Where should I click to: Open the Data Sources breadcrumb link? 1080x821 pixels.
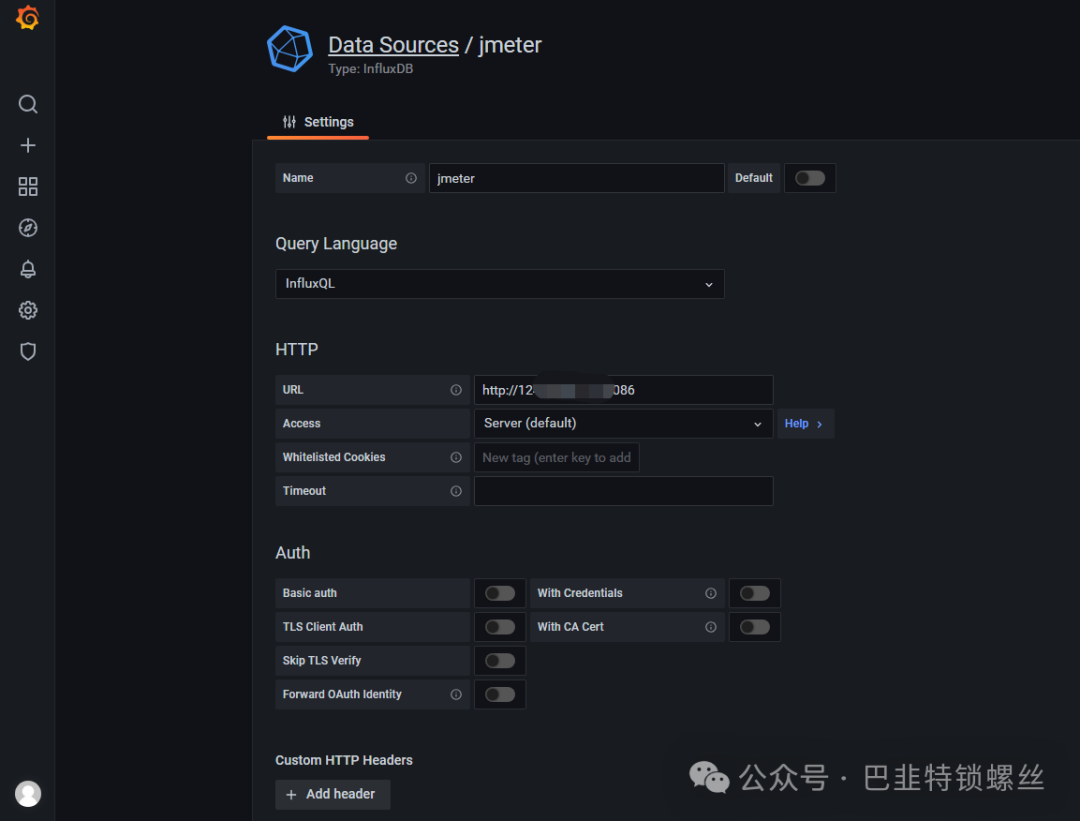coord(393,45)
